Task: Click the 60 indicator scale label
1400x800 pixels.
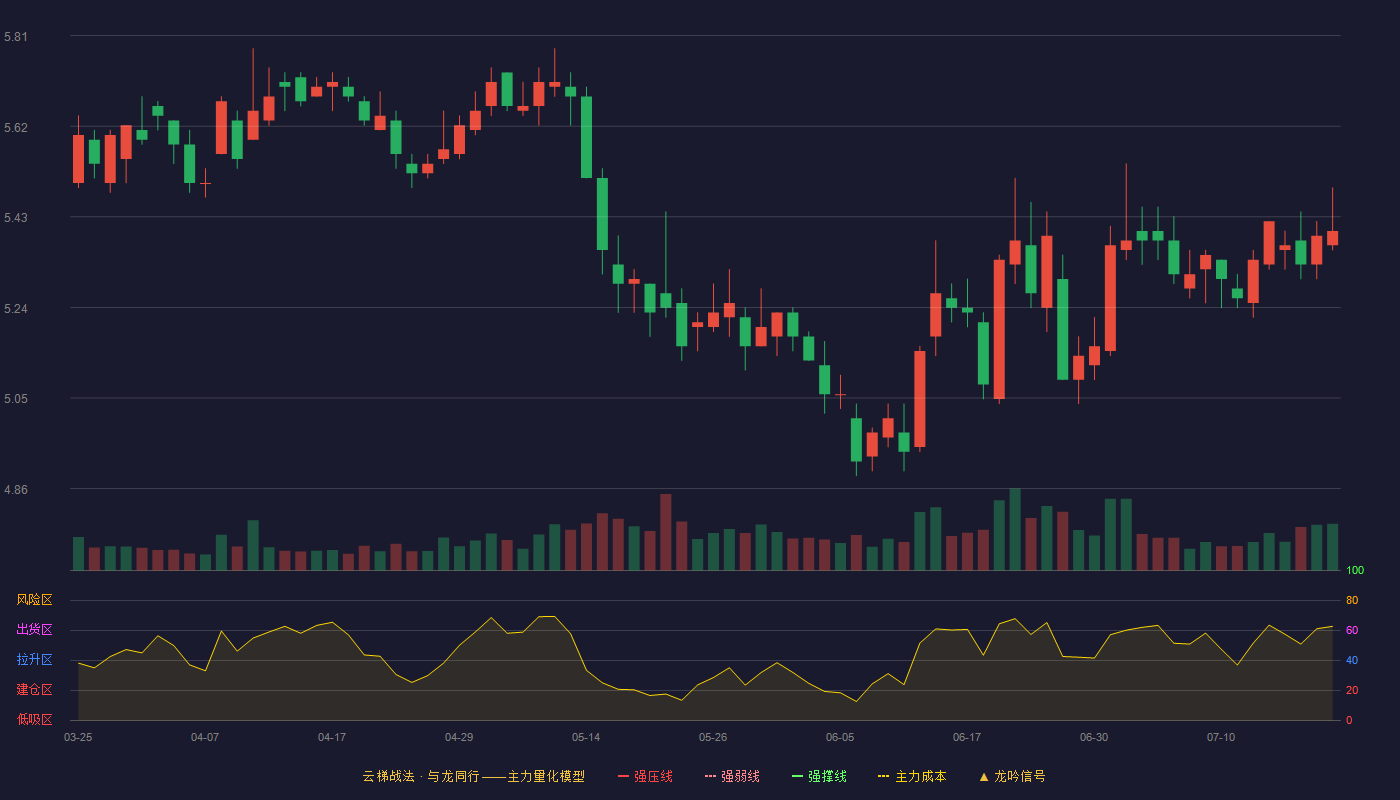Action: click(1352, 630)
